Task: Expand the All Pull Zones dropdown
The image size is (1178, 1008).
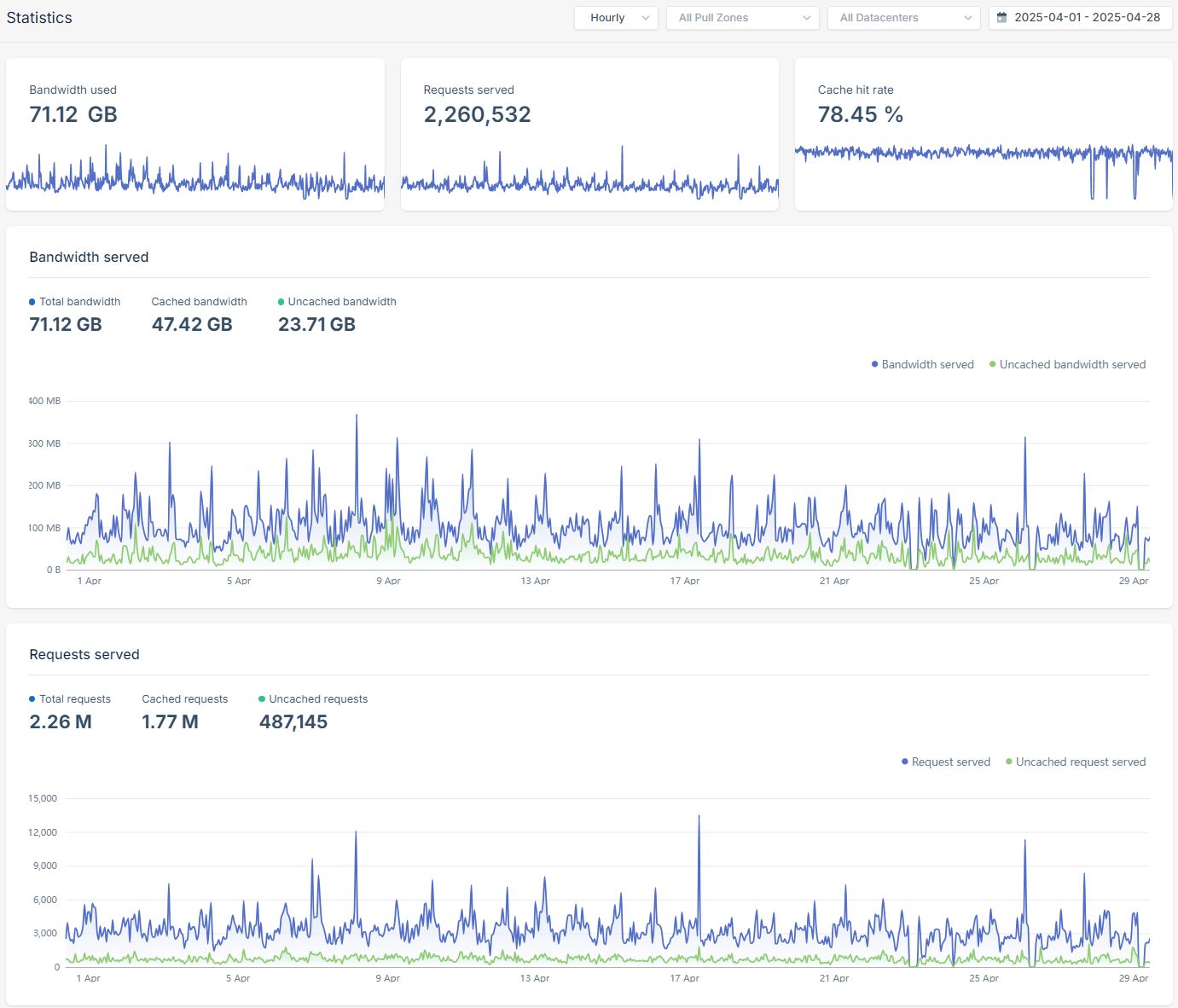Action: 742,18
